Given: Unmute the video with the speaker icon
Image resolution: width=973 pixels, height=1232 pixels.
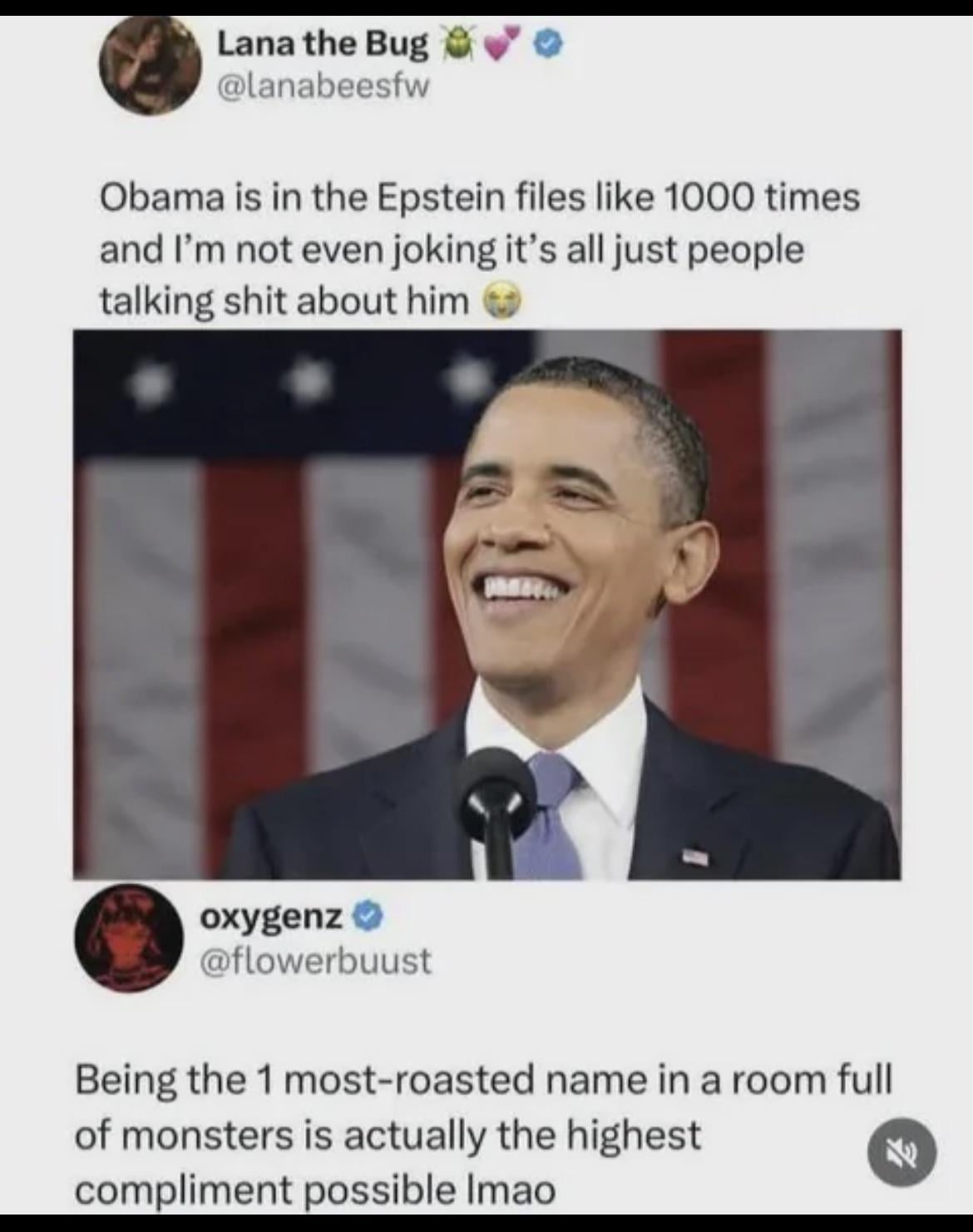Looking at the screenshot, I should (x=902, y=1153).
